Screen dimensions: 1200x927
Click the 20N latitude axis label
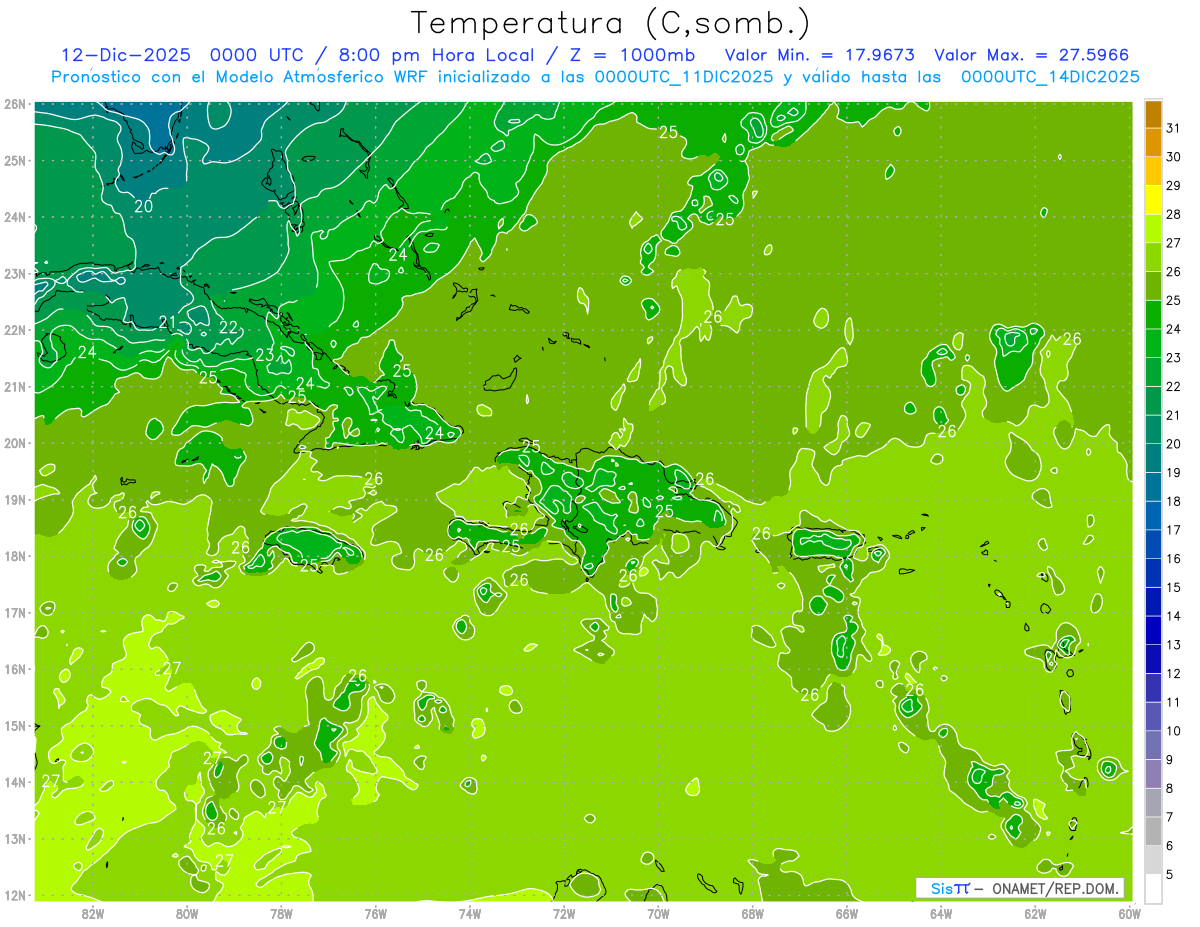tap(15, 443)
